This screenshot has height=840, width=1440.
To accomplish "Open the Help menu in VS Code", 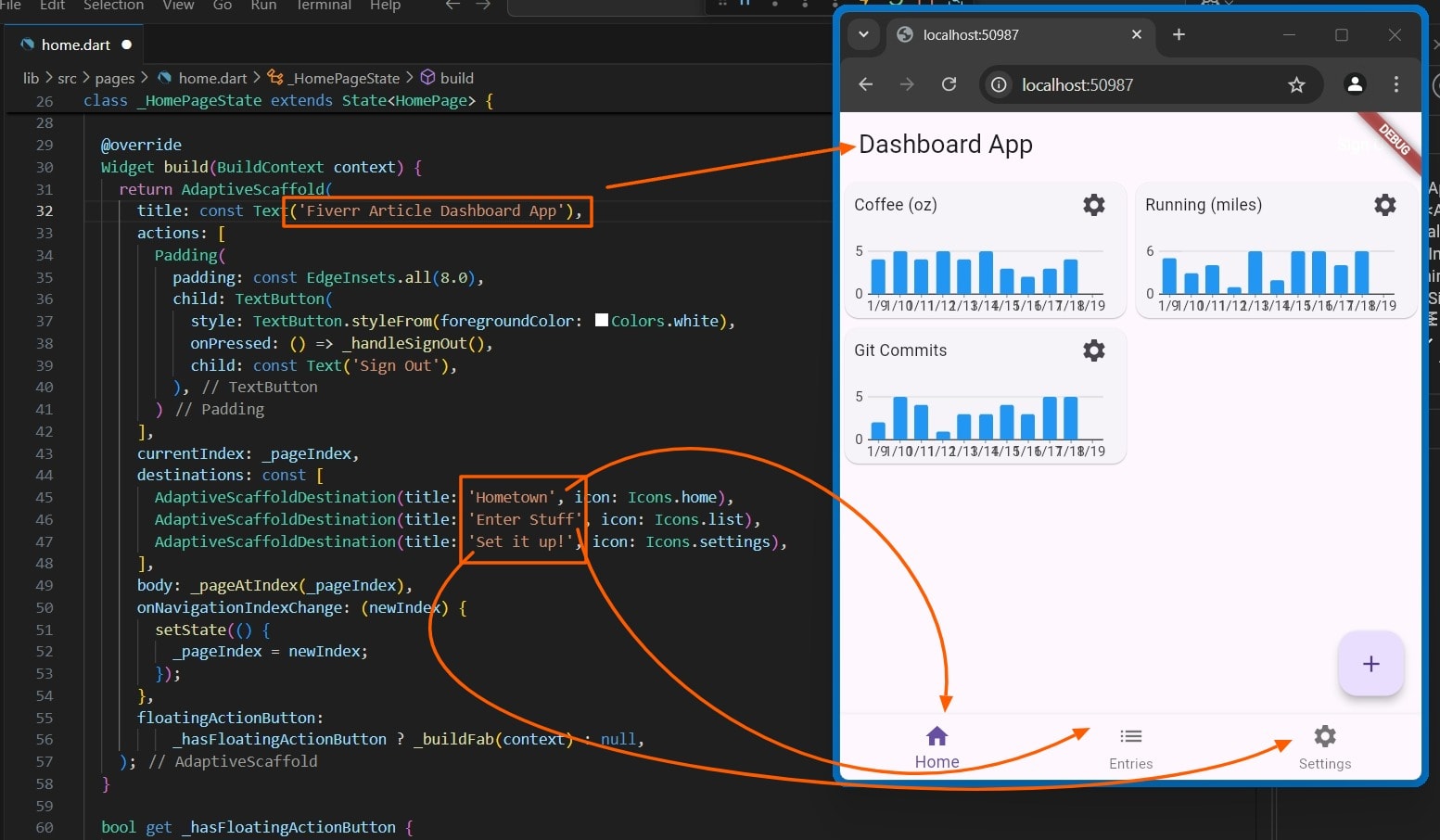I will point(385,6).
